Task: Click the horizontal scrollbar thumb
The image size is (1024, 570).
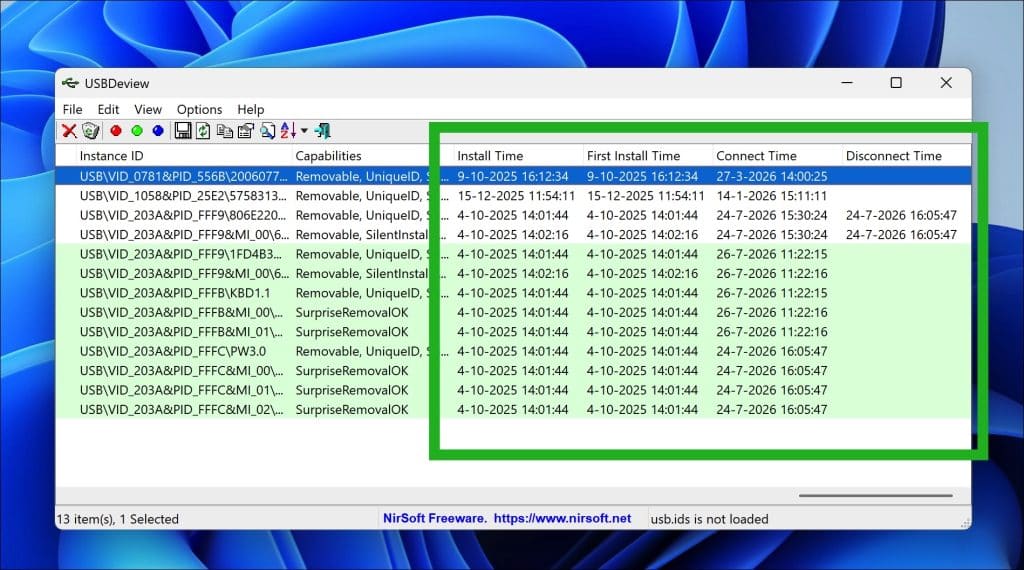Action: tap(875, 496)
